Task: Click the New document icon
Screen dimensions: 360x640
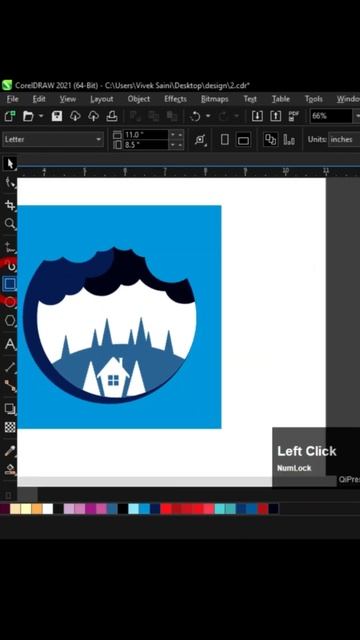Action: click(10, 116)
